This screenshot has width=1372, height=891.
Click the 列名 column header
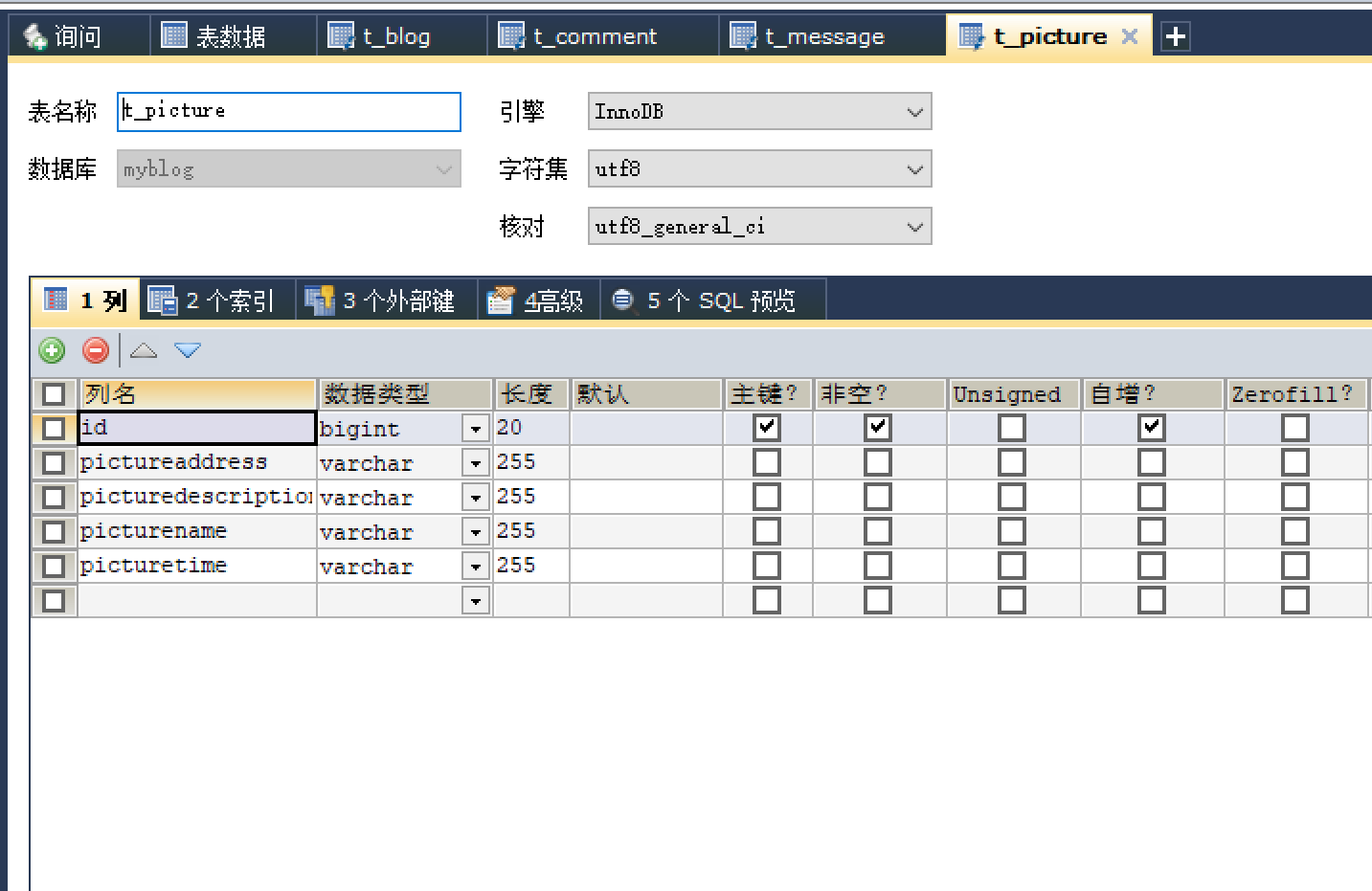[x=197, y=394]
